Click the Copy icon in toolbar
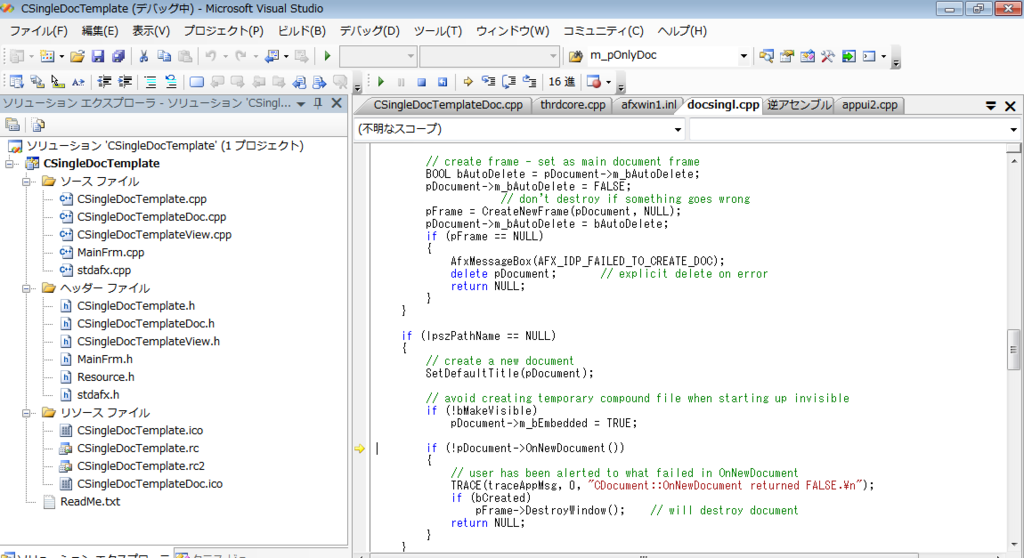 point(164,56)
